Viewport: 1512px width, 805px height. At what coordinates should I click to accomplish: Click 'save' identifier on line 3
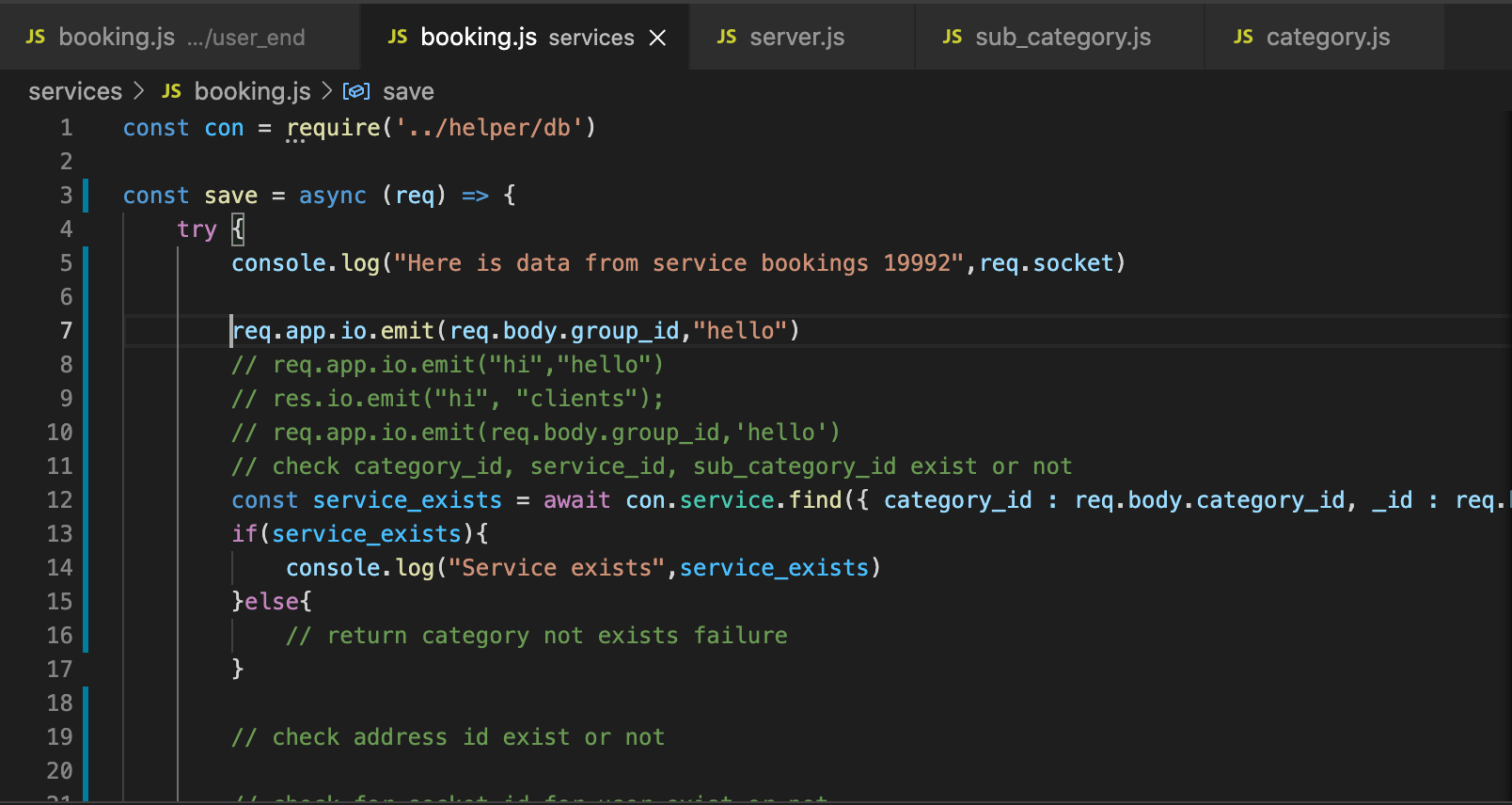click(x=230, y=196)
